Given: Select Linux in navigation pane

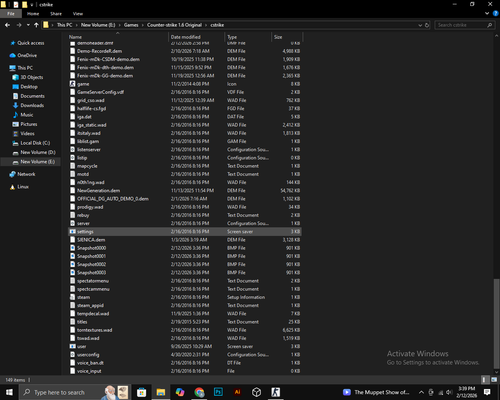Looking at the screenshot, I should [23, 187].
